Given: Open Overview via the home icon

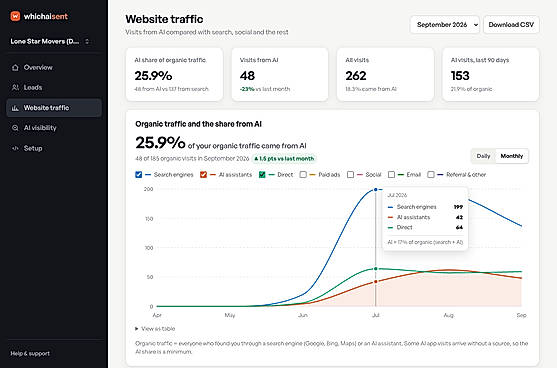Looking at the screenshot, I should [x=15, y=67].
